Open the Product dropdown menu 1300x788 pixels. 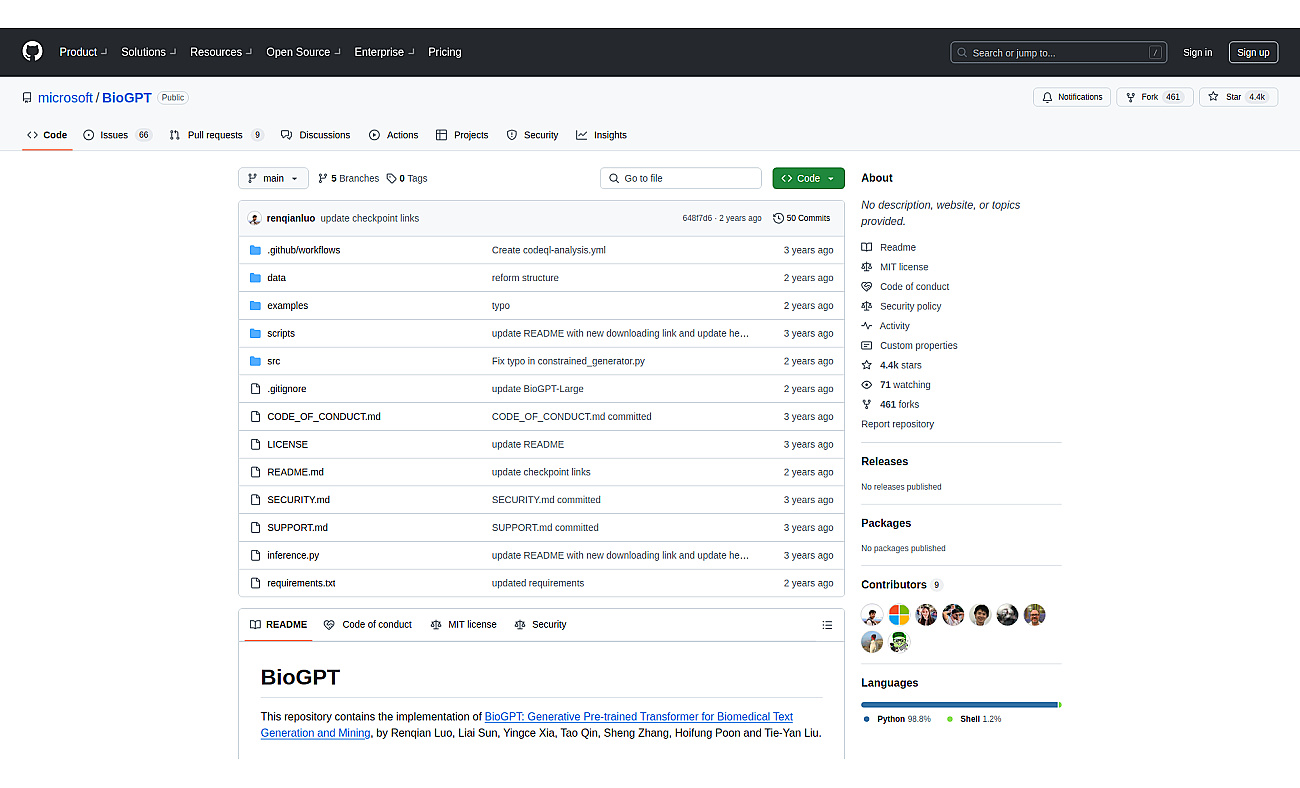tap(83, 52)
